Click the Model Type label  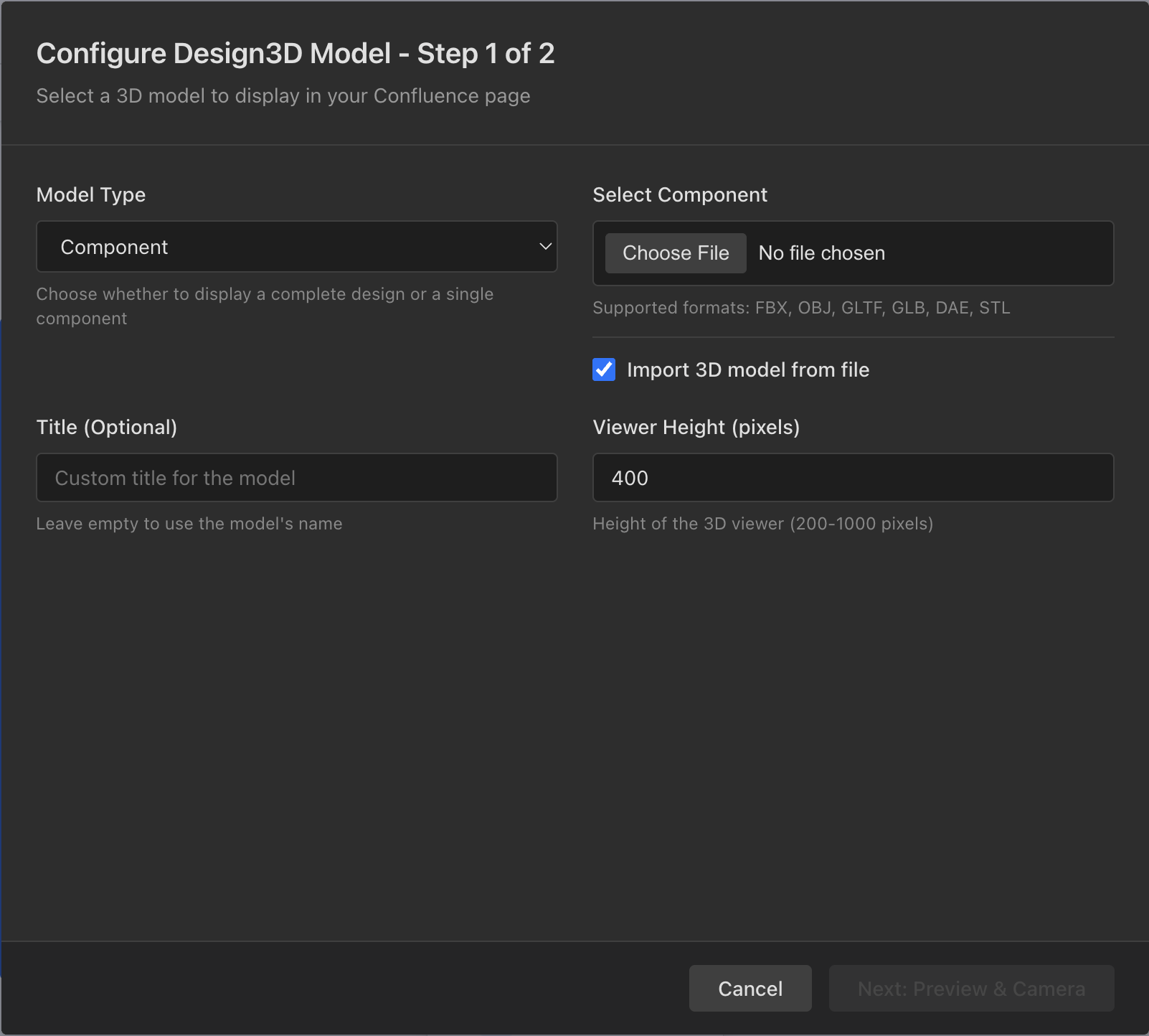(x=91, y=194)
